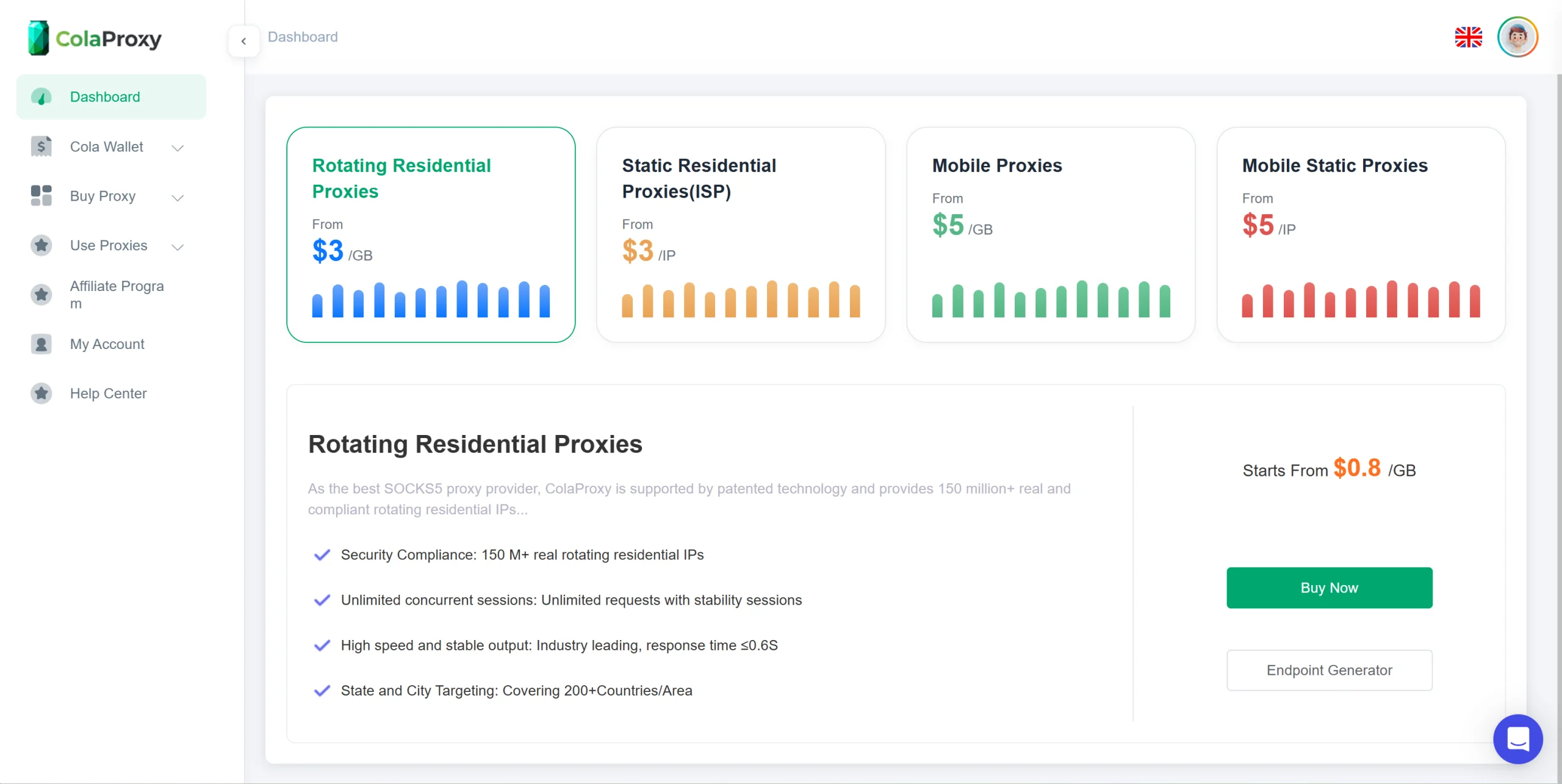Image resolution: width=1562 pixels, height=784 pixels.
Task: Open Affiliate Program menu item
Action: pos(117,295)
